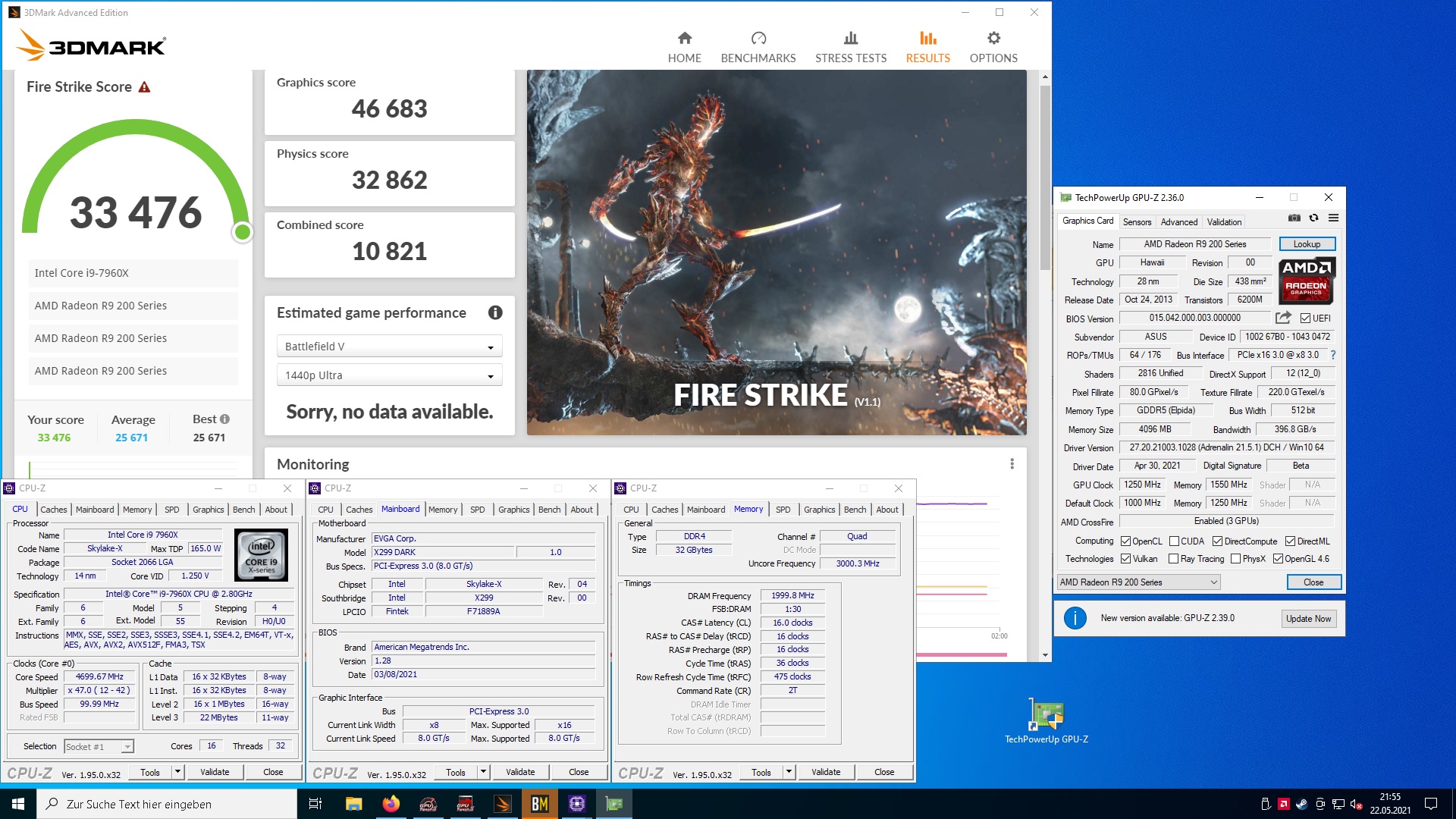Click the Intel Core i9 logo in CPU-Z
The height and width of the screenshot is (819, 1456).
click(262, 555)
